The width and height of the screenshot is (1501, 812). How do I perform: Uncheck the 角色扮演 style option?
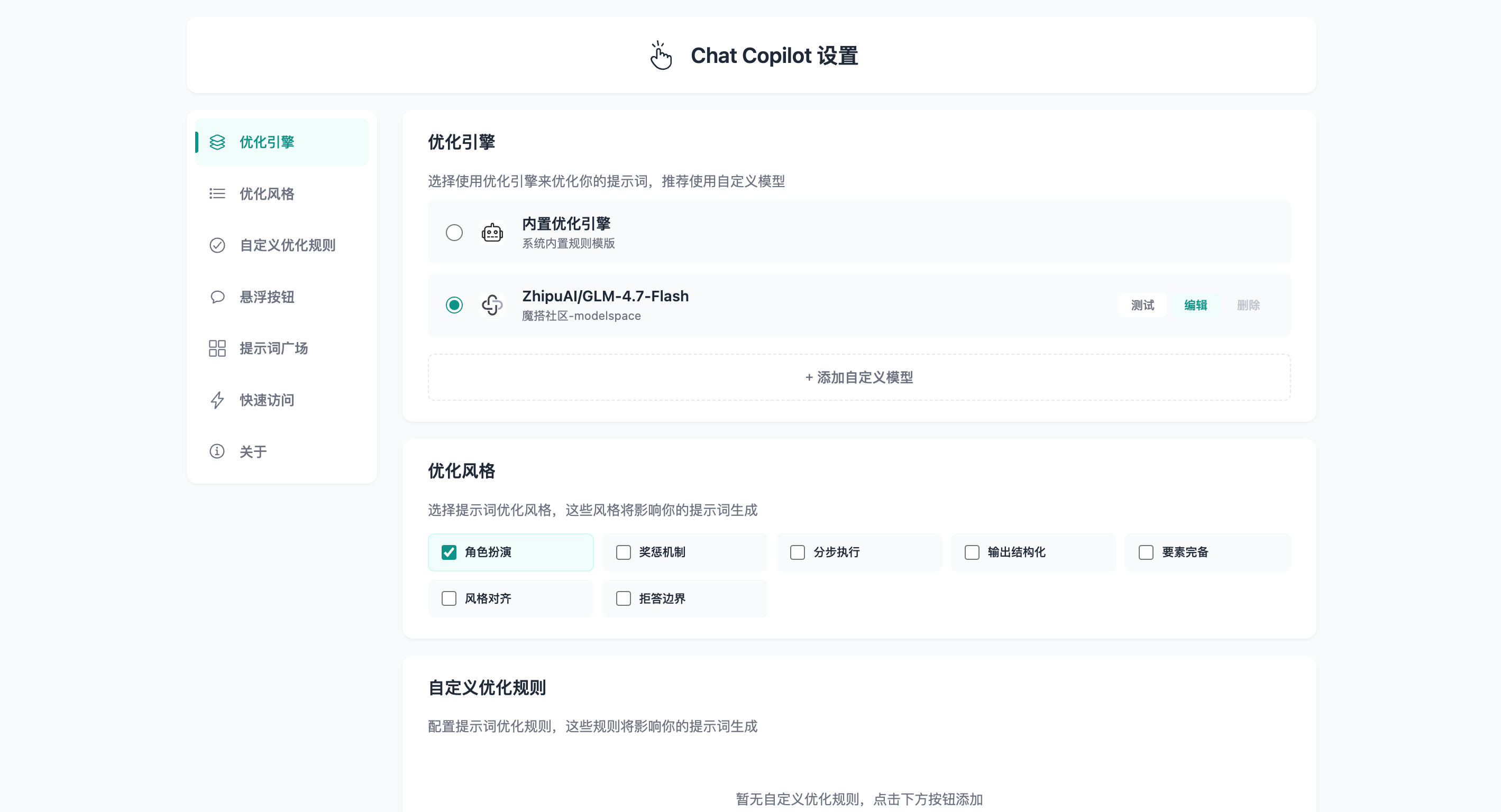click(x=448, y=552)
